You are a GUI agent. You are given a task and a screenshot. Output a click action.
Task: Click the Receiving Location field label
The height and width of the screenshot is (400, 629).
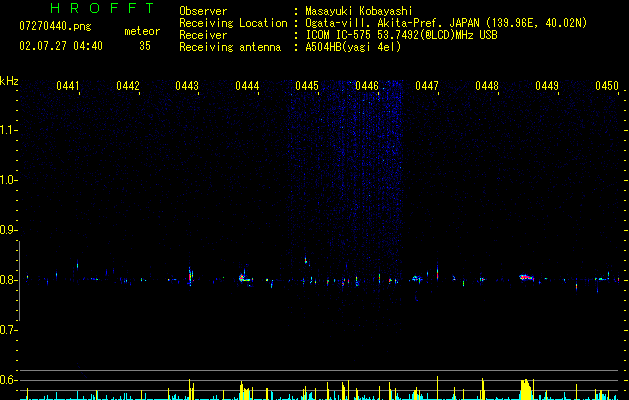tap(233, 23)
